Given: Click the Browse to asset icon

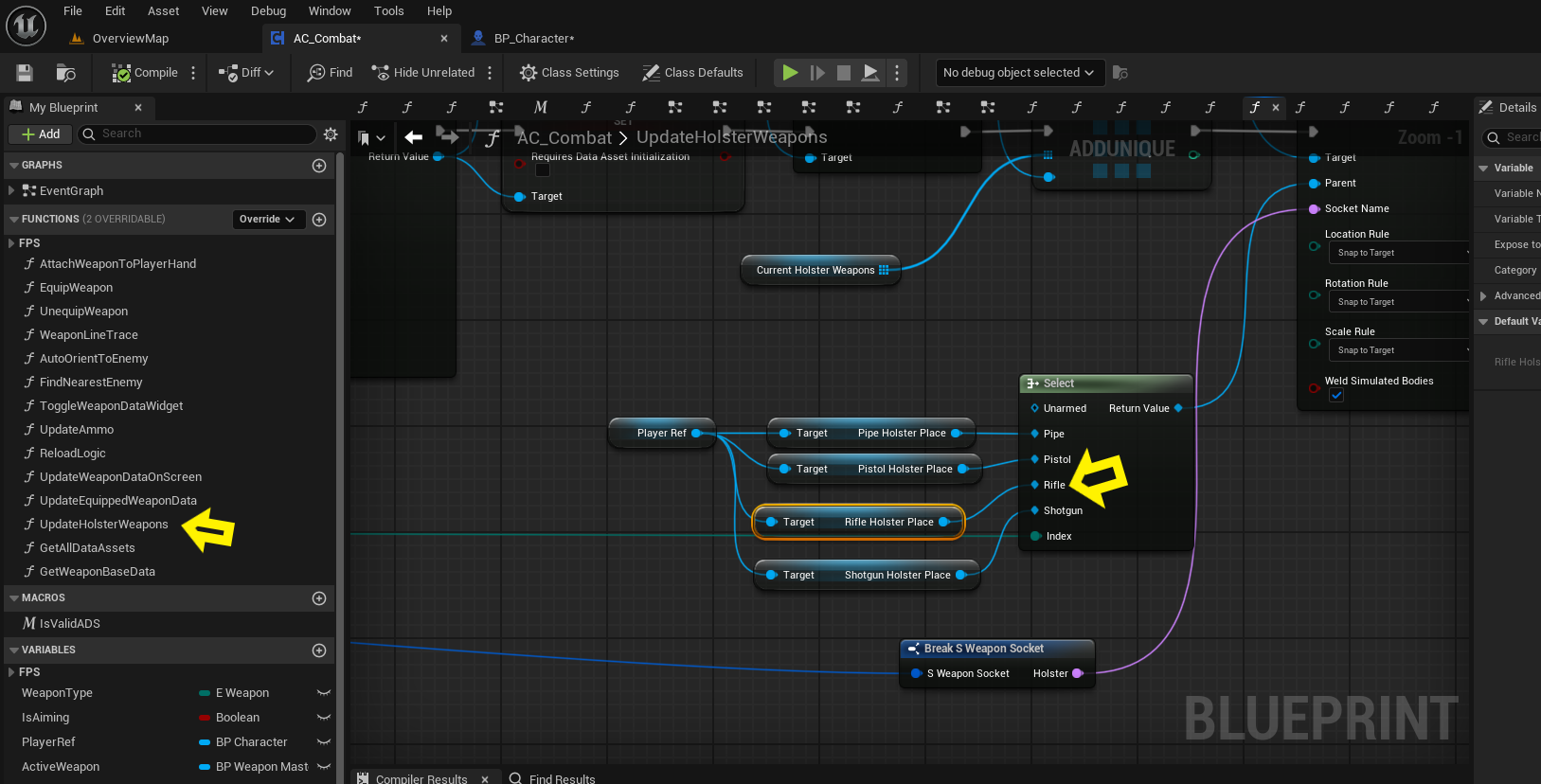Looking at the screenshot, I should coord(65,73).
